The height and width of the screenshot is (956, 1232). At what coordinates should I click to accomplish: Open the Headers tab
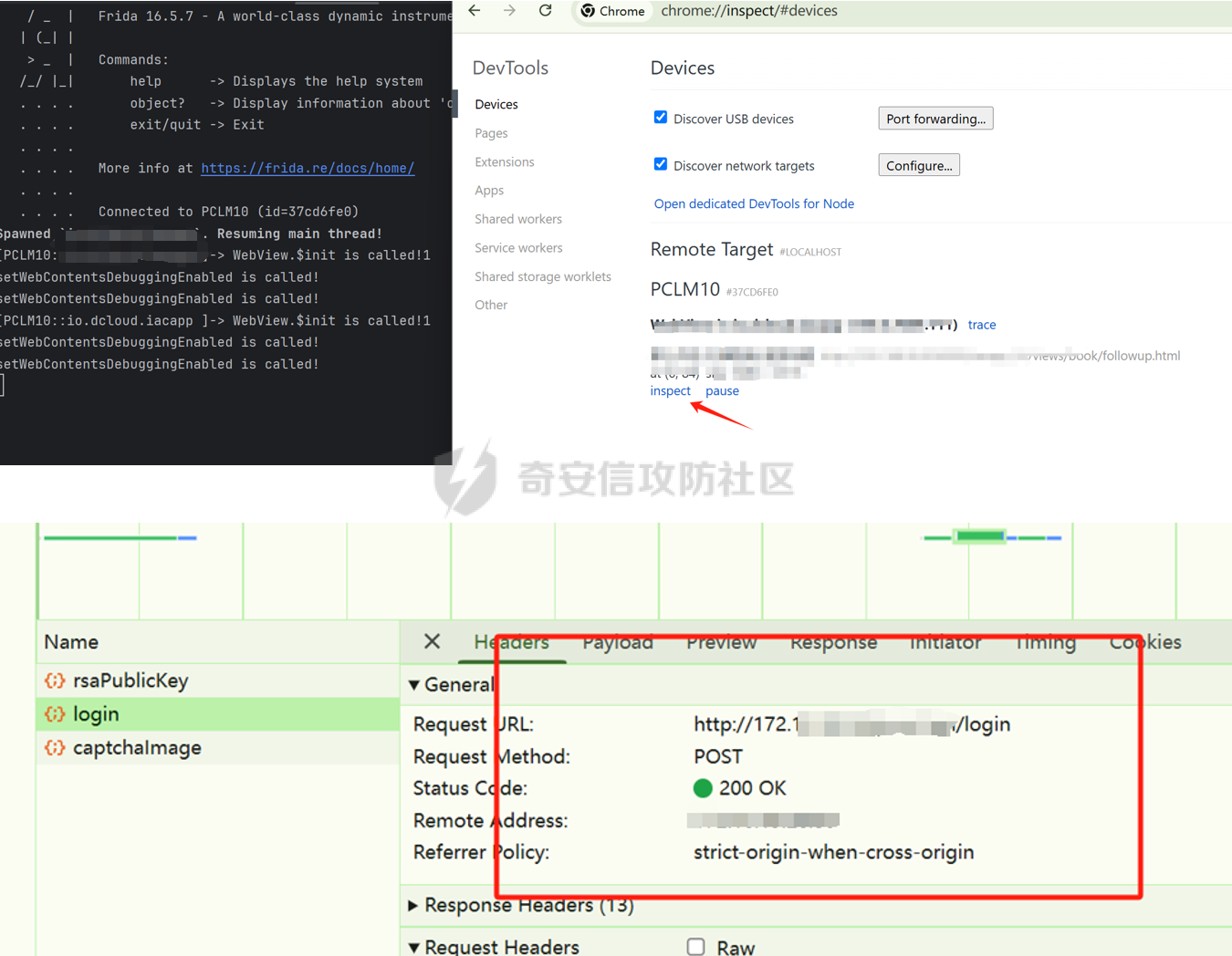pyautogui.click(x=511, y=642)
